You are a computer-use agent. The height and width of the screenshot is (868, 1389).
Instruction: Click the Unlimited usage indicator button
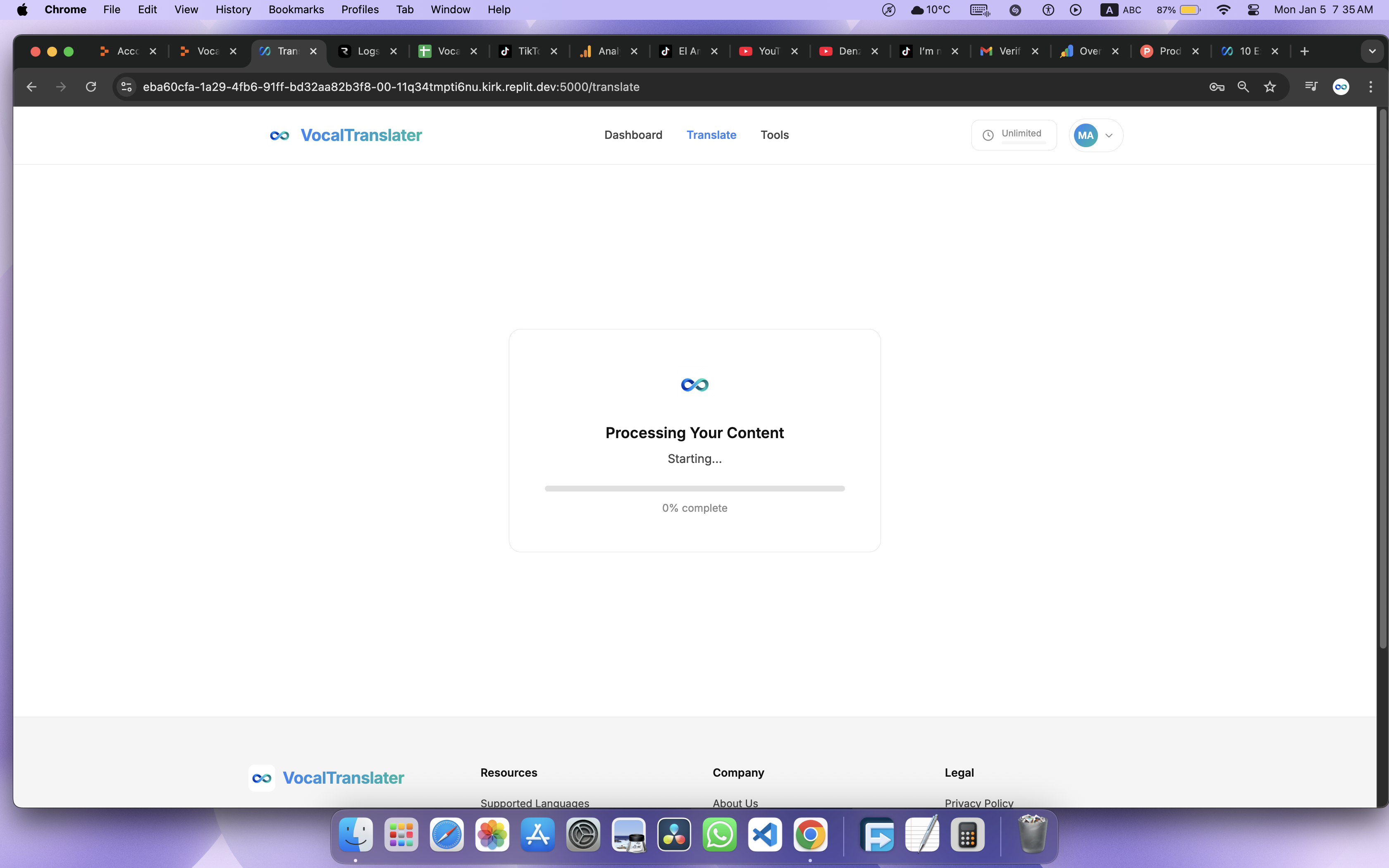pos(1014,135)
